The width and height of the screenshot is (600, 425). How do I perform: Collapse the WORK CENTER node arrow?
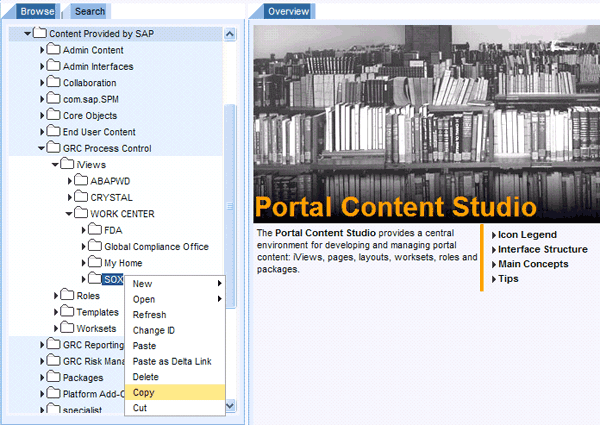pos(69,213)
